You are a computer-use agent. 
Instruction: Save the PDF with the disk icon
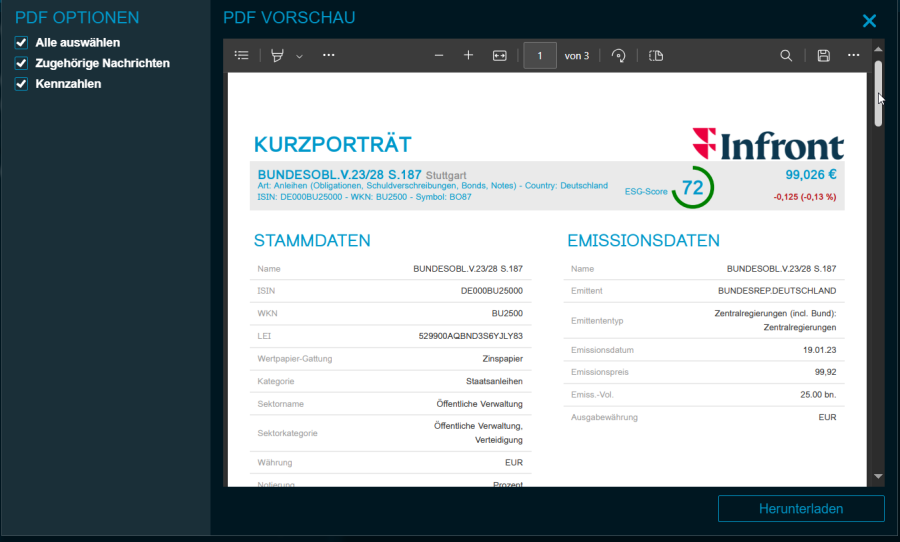[823, 56]
